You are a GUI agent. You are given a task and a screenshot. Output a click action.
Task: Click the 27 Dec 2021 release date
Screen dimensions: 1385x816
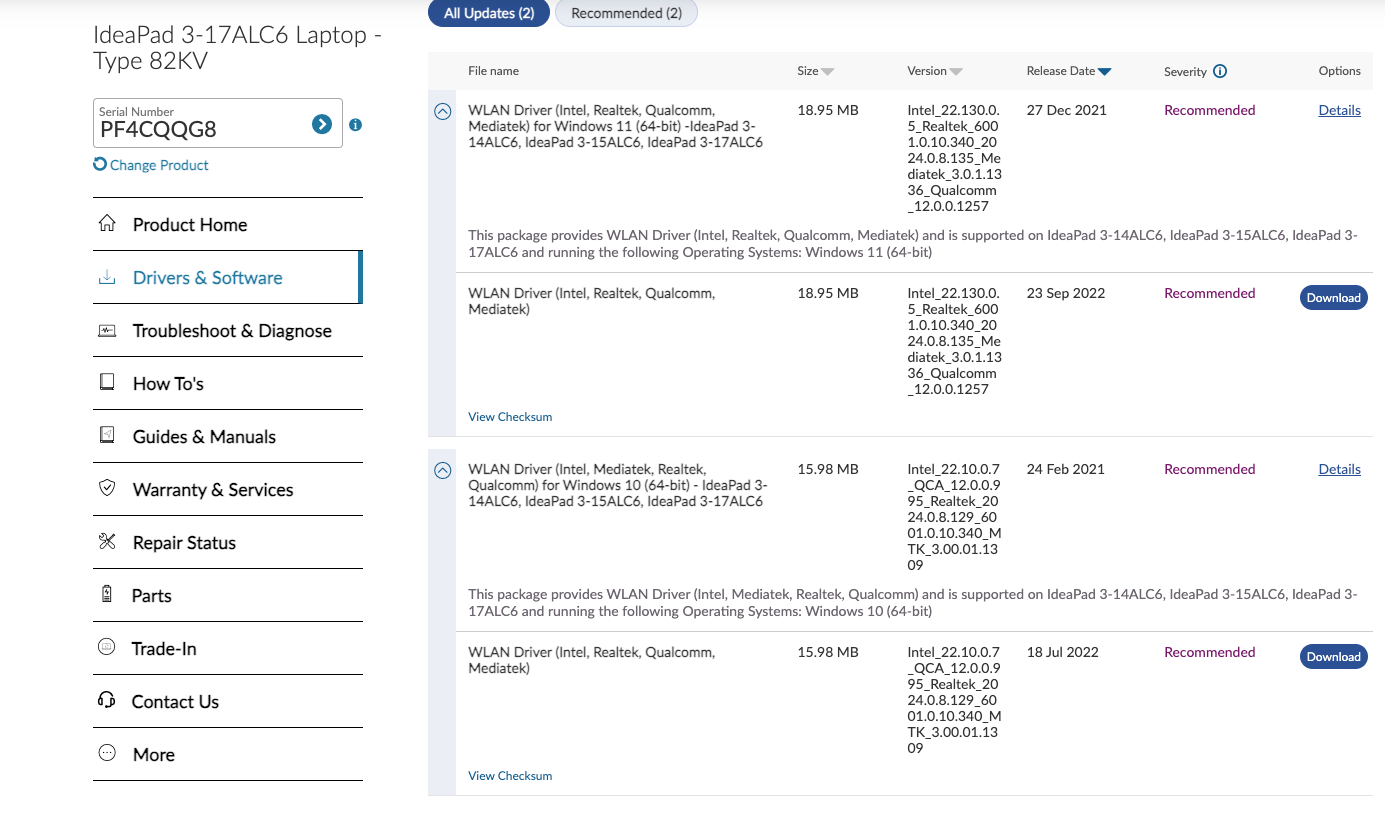[1066, 110]
